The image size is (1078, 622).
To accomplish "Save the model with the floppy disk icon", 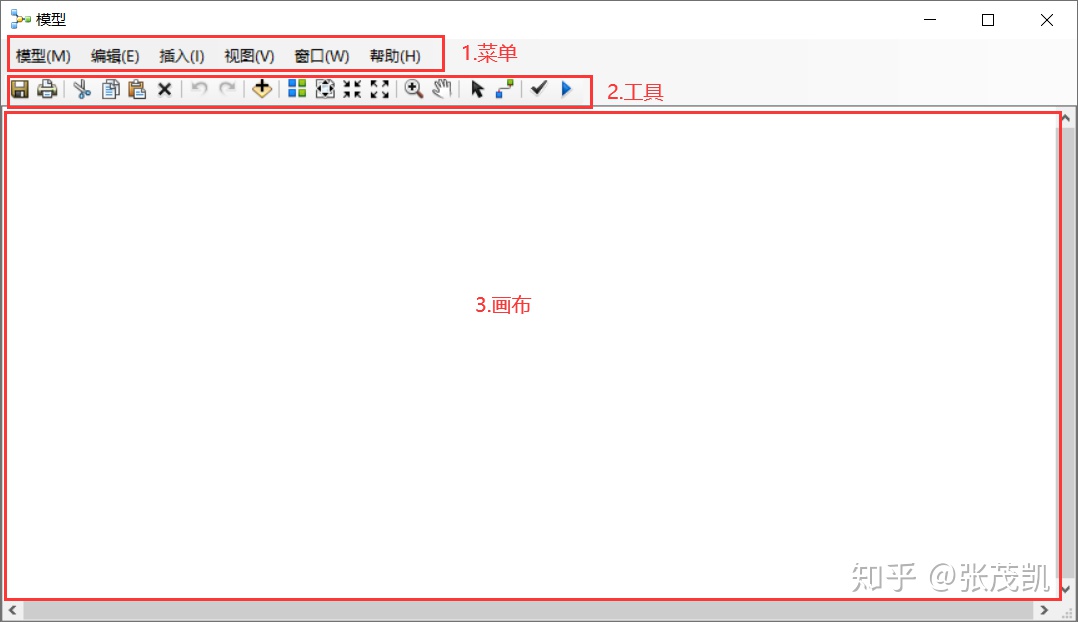I will pyautogui.click(x=20, y=89).
